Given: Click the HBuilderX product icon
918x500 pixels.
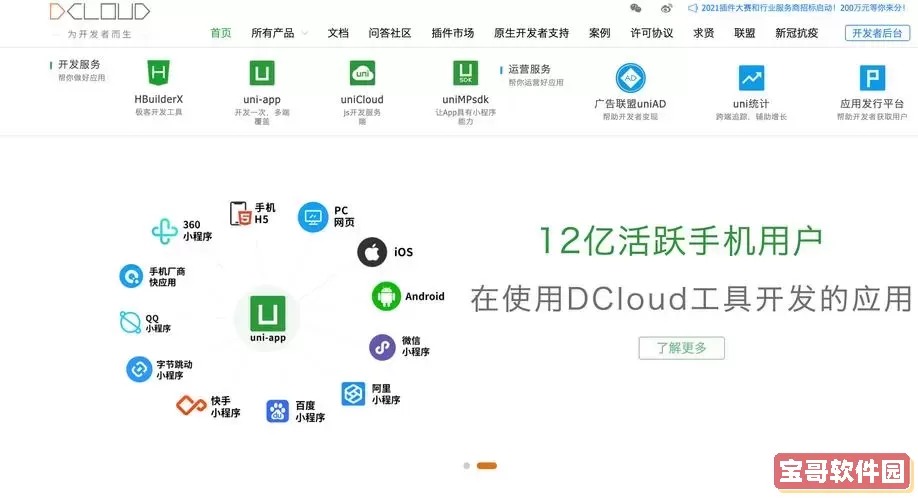Looking at the screenshot, I should [x=158, y=73].
